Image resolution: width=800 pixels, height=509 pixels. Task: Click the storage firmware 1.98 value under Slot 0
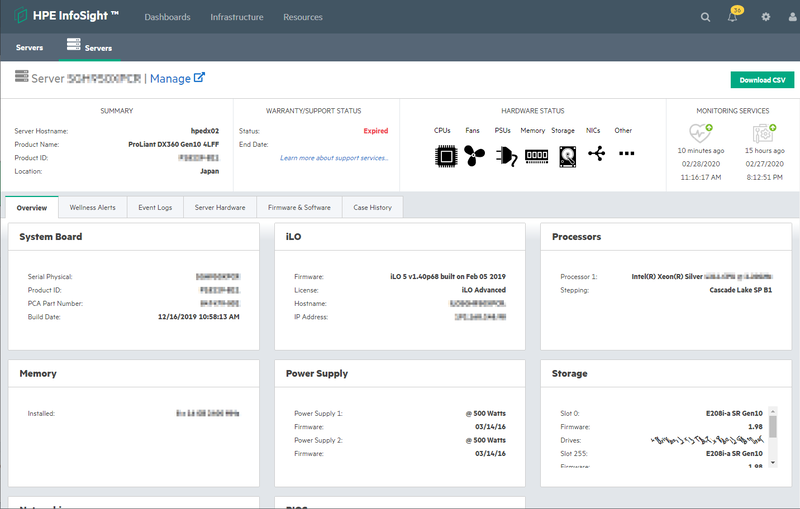coord(755,427)
